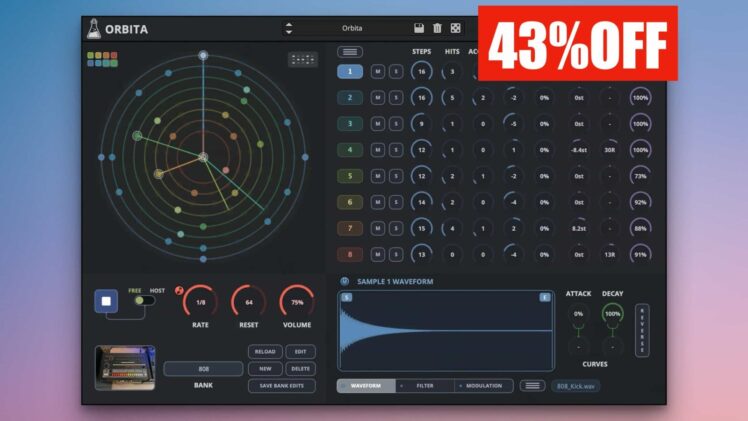Click track 8 pan value 13R
Screen dimensions: 748x421
tap(610, 255)
